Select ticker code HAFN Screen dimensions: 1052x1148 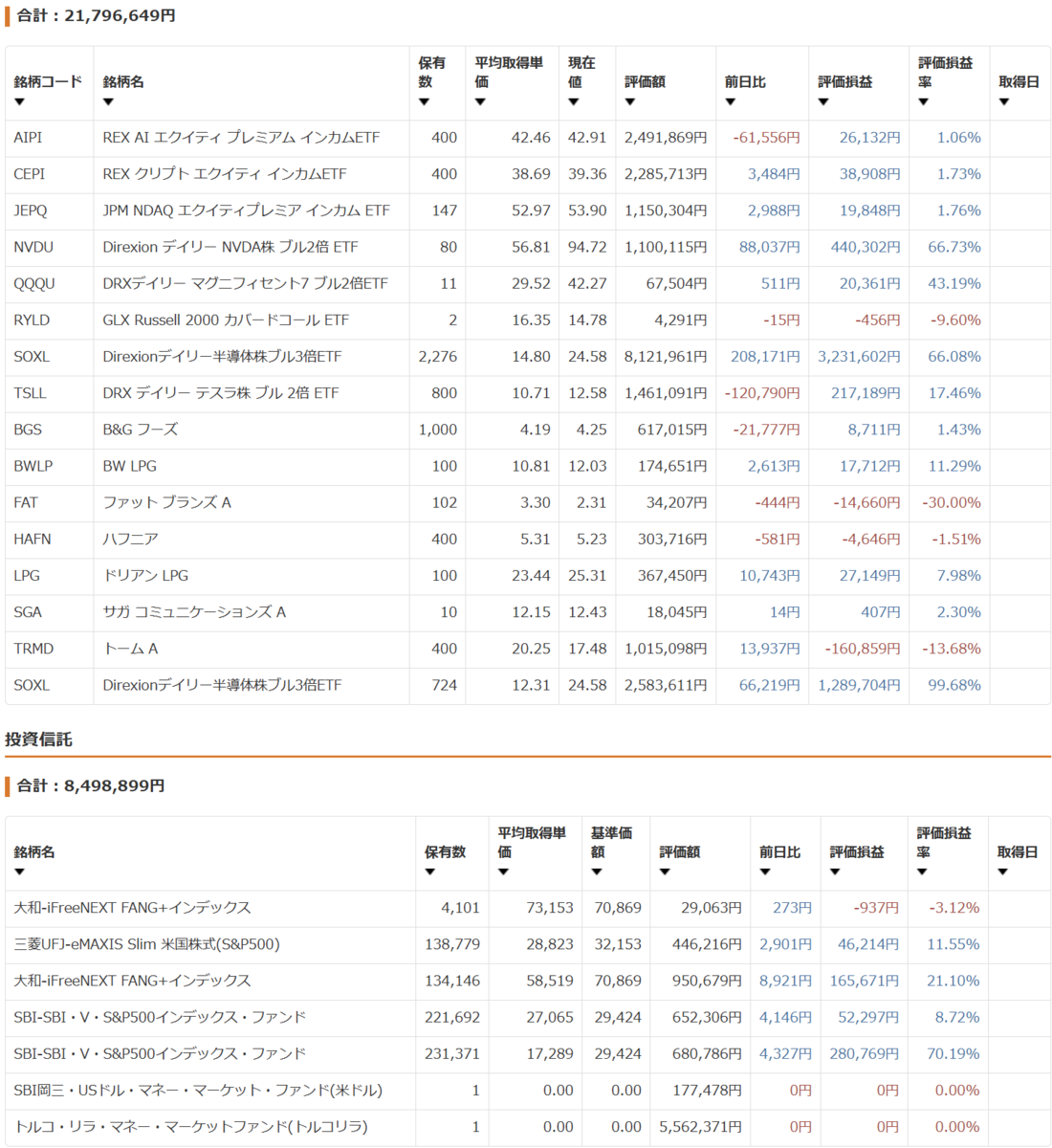click(x=33, y=539)
